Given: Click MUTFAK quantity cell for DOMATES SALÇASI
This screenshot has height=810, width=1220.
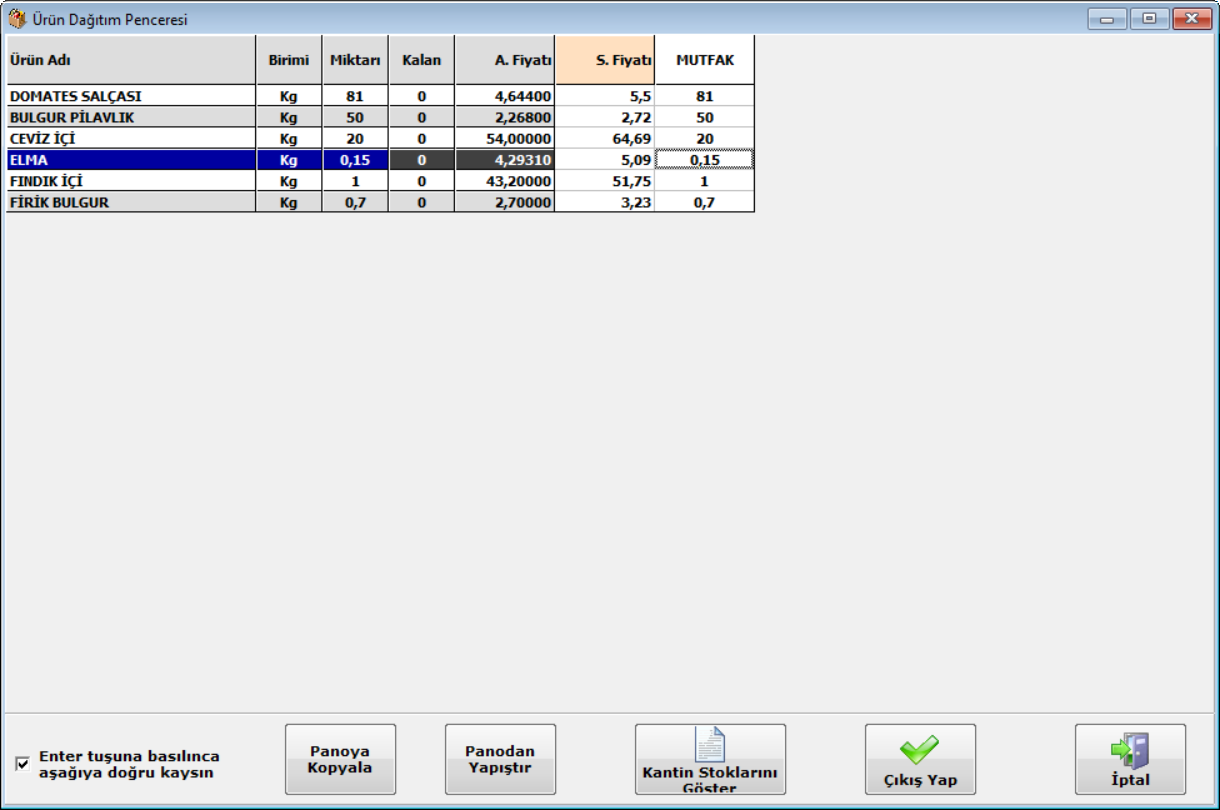Looking at the screenshot, I should coord(704,97).
